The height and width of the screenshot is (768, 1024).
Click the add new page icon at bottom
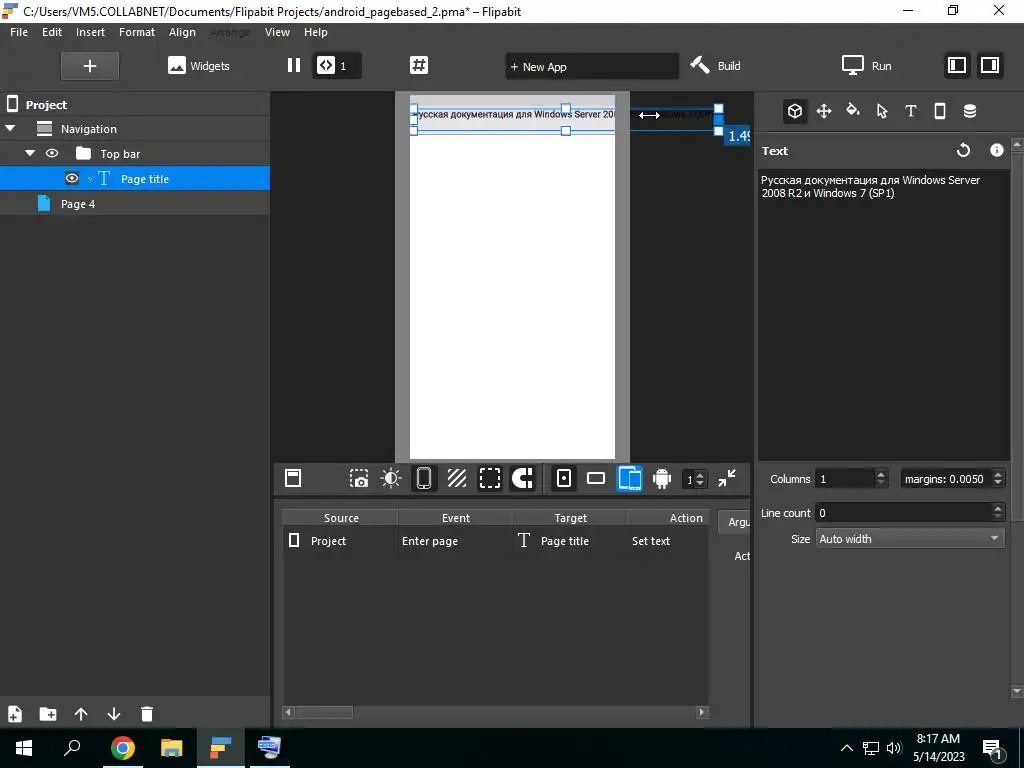coord(14,714)
